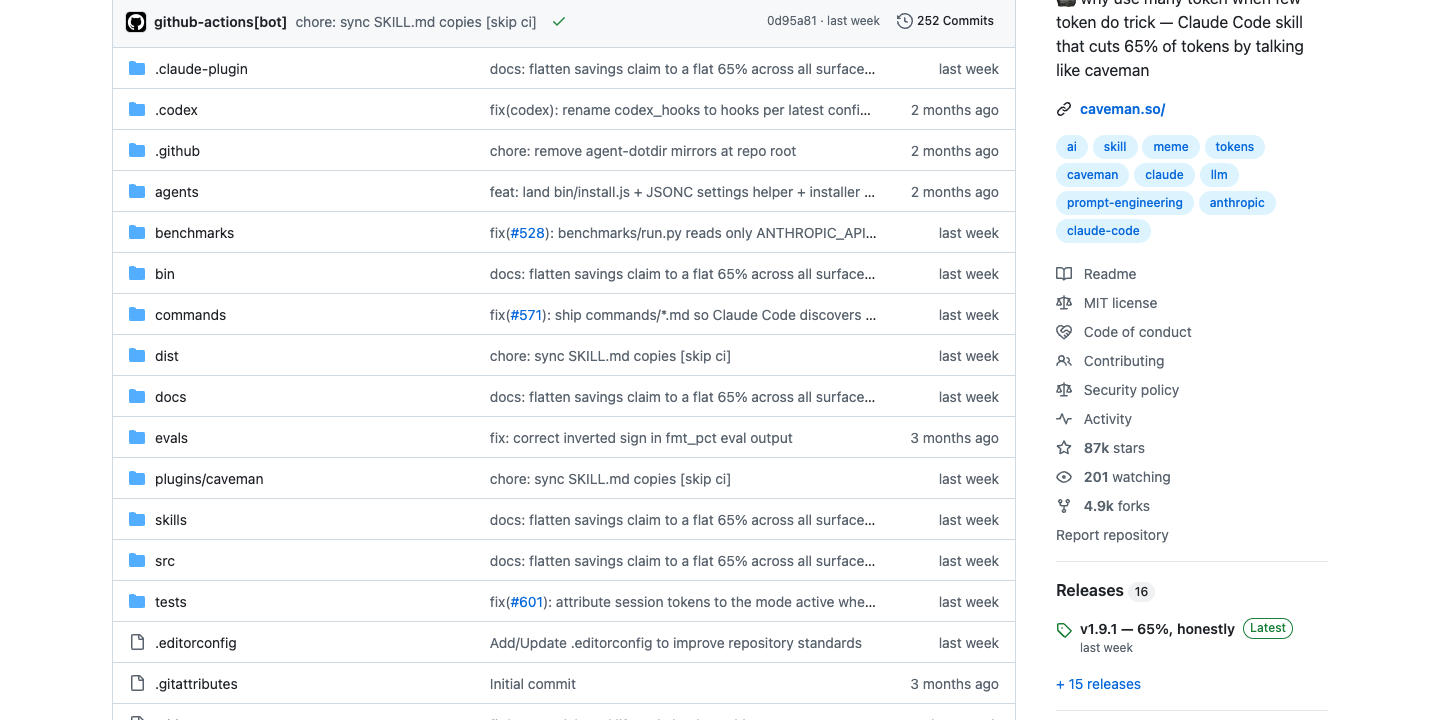1440x720 pixels.
Task: Open issue #571 link in commands row
Action: (x=526, y=315)
